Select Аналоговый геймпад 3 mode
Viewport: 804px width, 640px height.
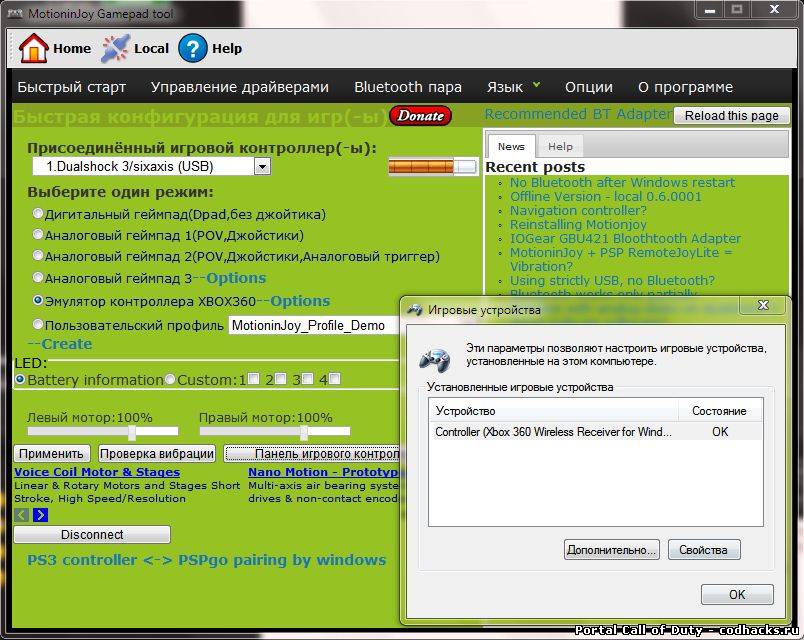(37, 277)
